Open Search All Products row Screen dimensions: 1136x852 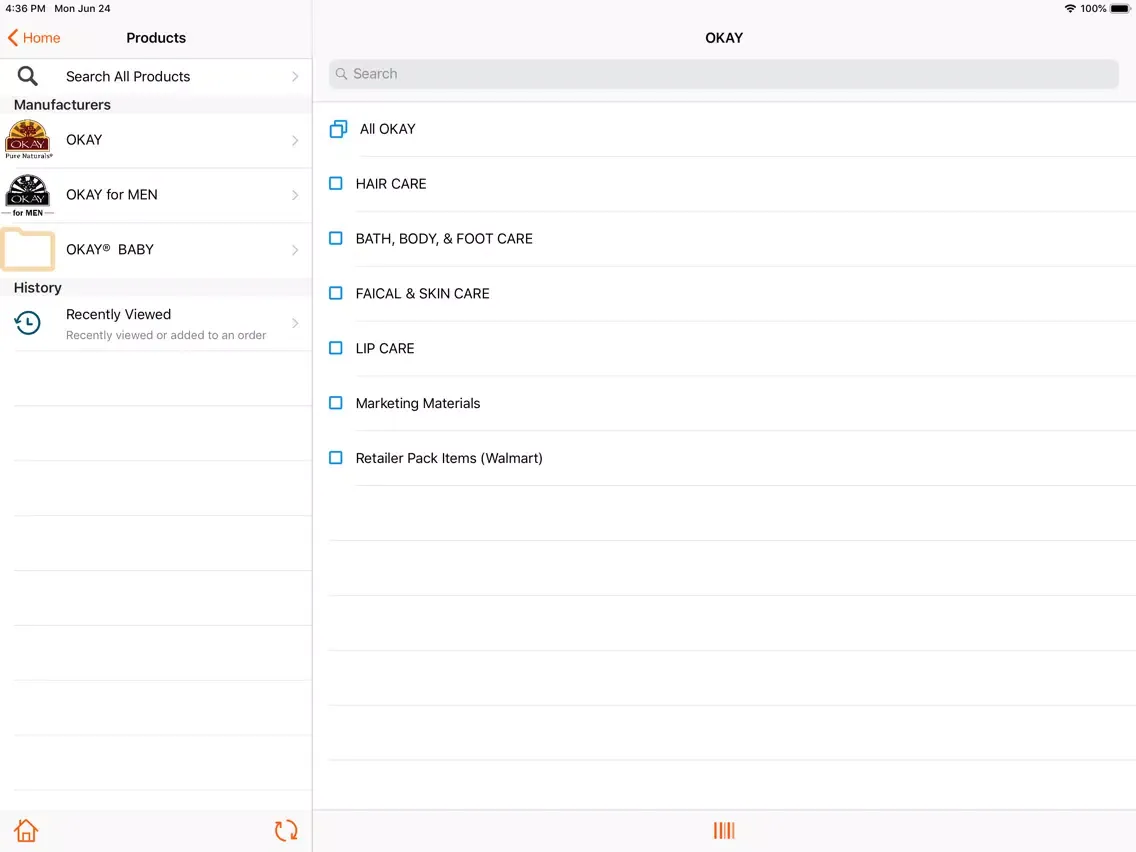tap(156, 76)
